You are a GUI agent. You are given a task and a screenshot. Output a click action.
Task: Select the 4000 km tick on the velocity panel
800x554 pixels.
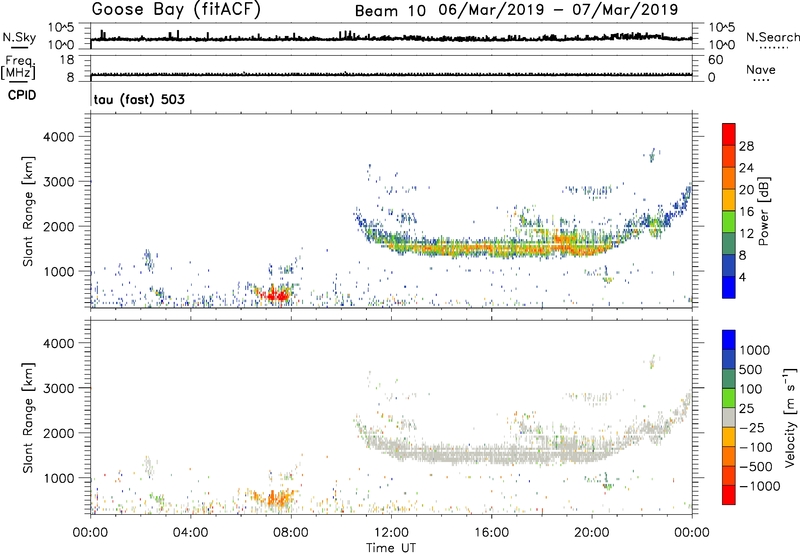(x=58, y=343)
